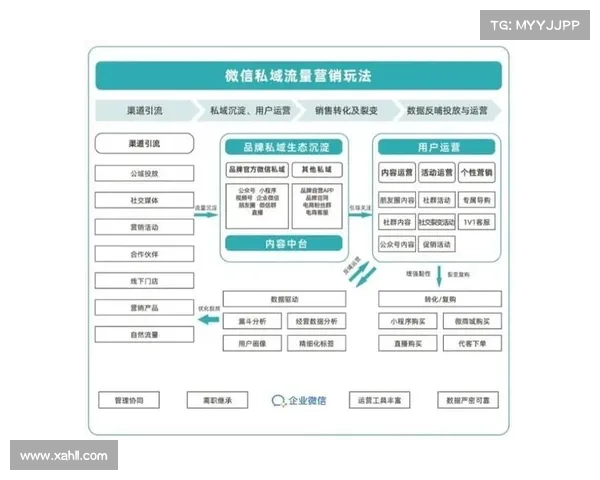Click the 管理协同 box
Image resolution: width=600 pixels, height=480 pixels.
pos(129,400)
